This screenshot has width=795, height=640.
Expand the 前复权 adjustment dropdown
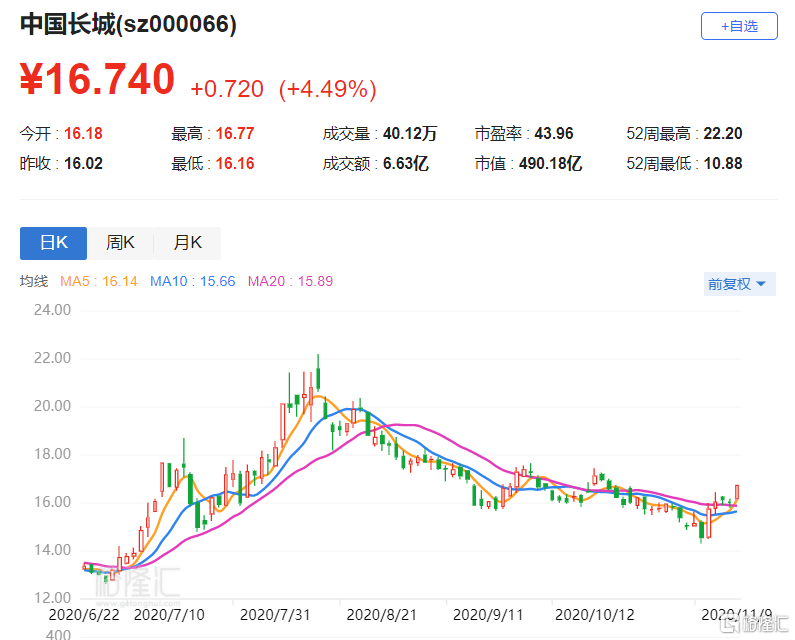(x=739, y=284)
